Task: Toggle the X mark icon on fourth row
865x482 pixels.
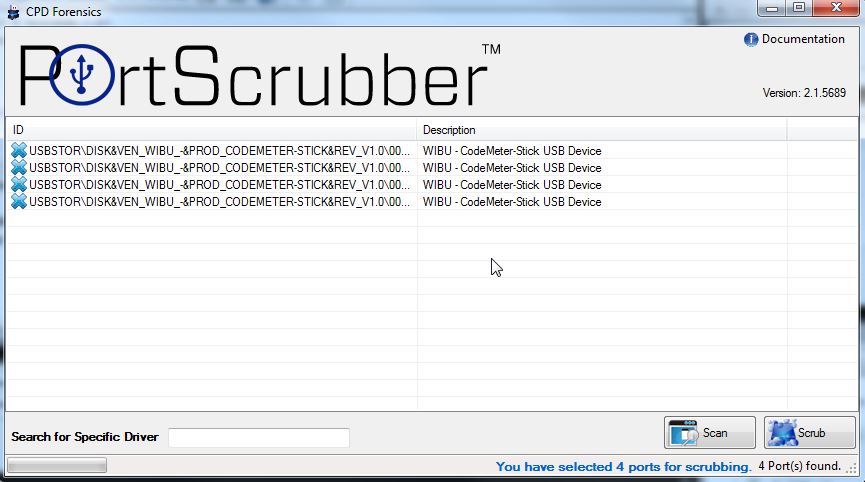Action: click(19, 201)
